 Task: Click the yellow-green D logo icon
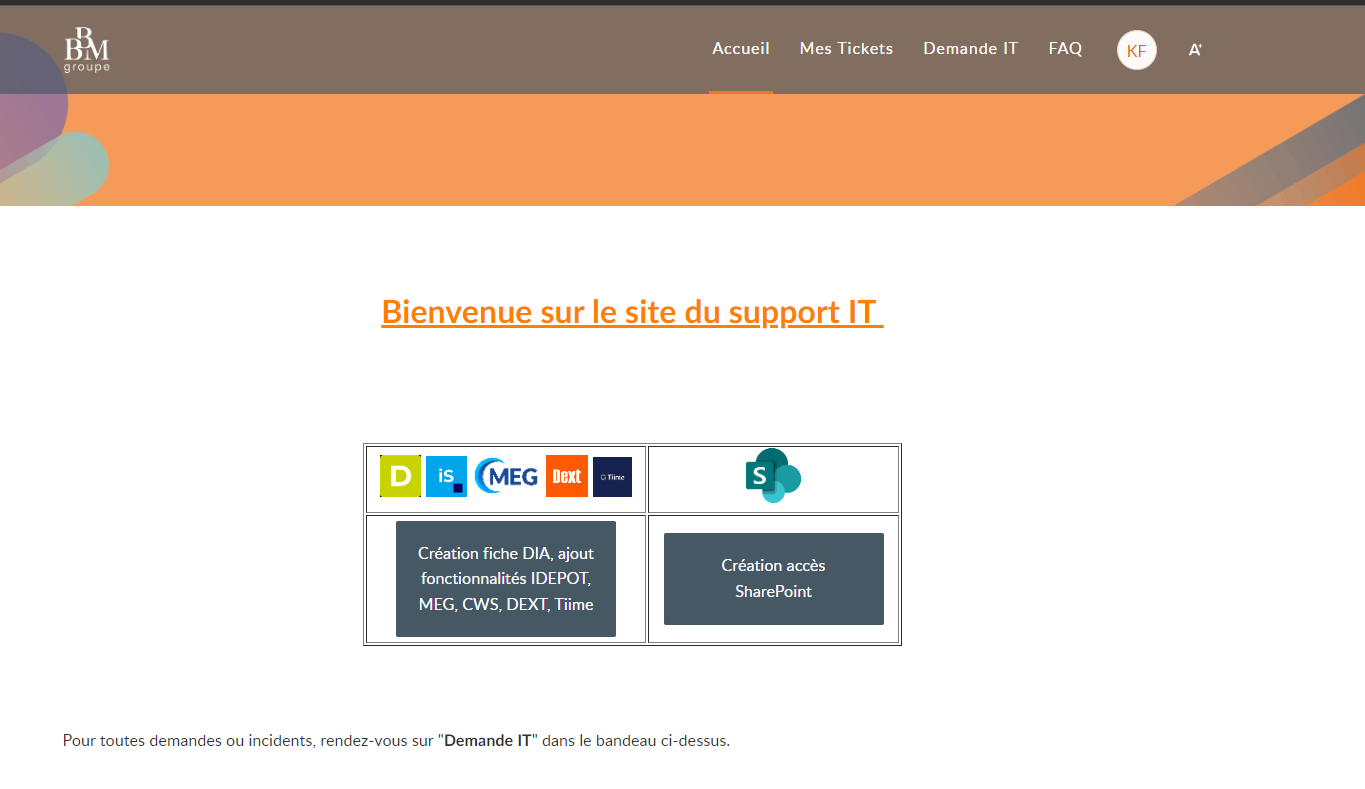[400, 476]
